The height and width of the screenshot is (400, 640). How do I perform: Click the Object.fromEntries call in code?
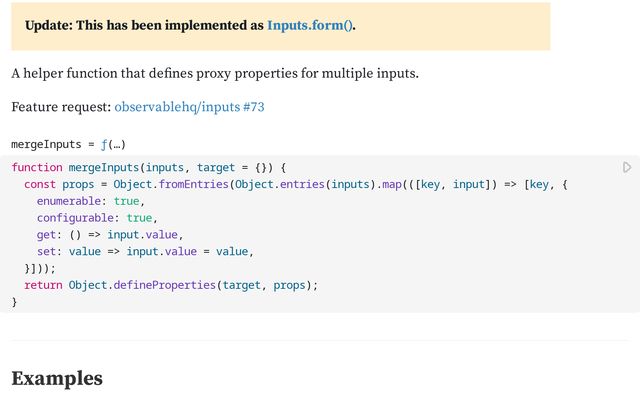145,185
